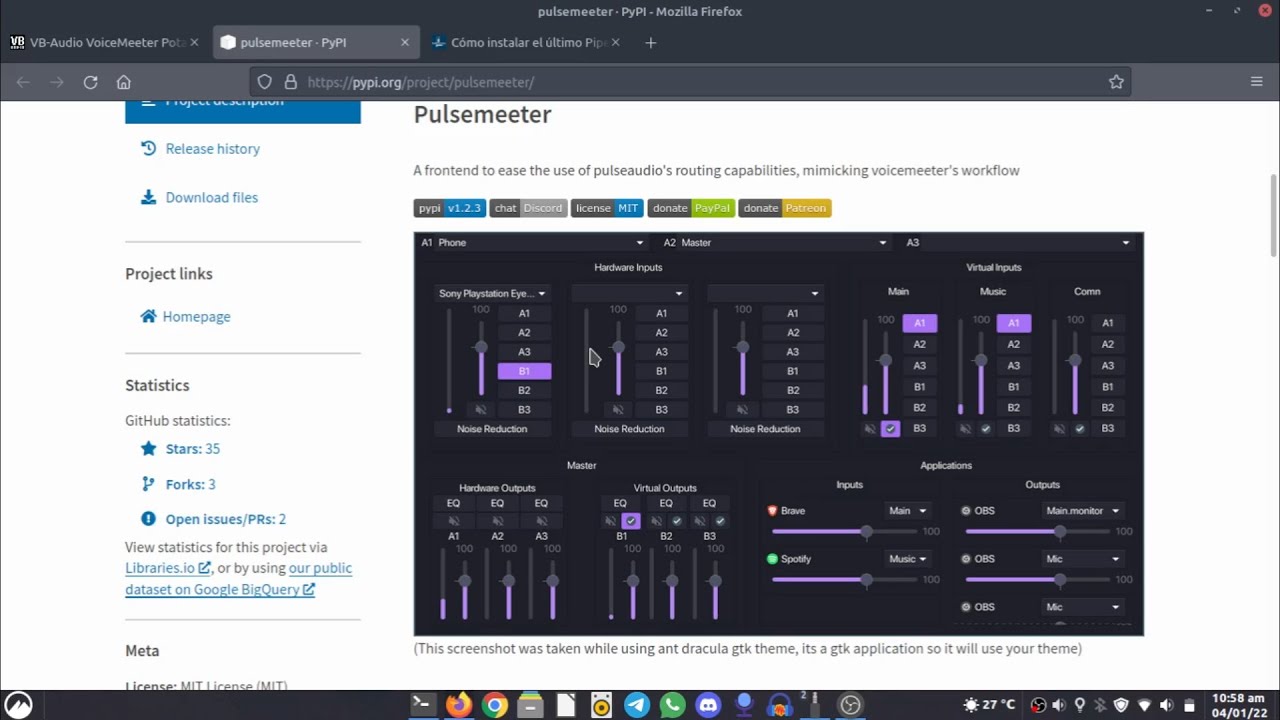Open WhatsApp from the taskbar

pos(673,705)
